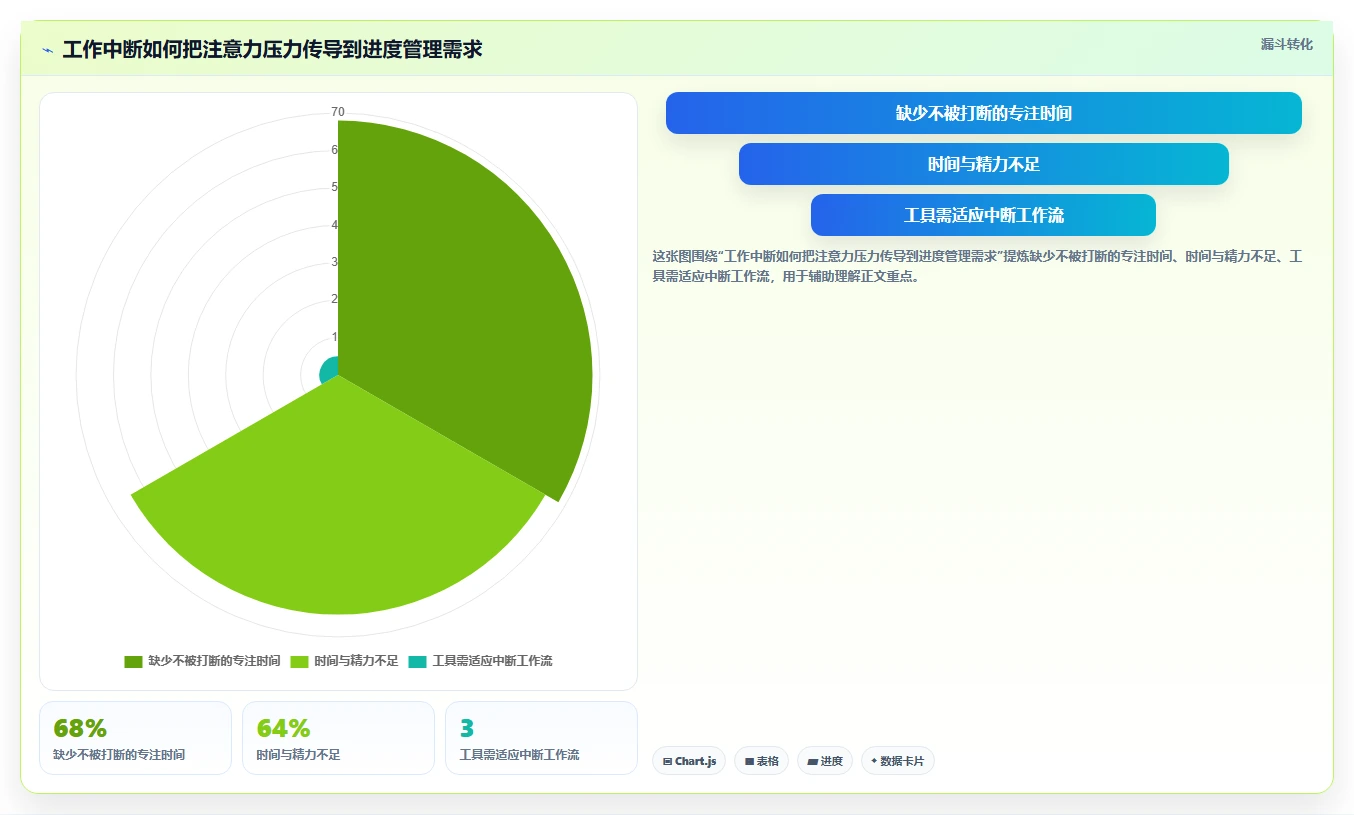1354x815 pixels.
Task: Toggle 缺少不被打断的专注时间 legend swatch
Action: (134, 662)
